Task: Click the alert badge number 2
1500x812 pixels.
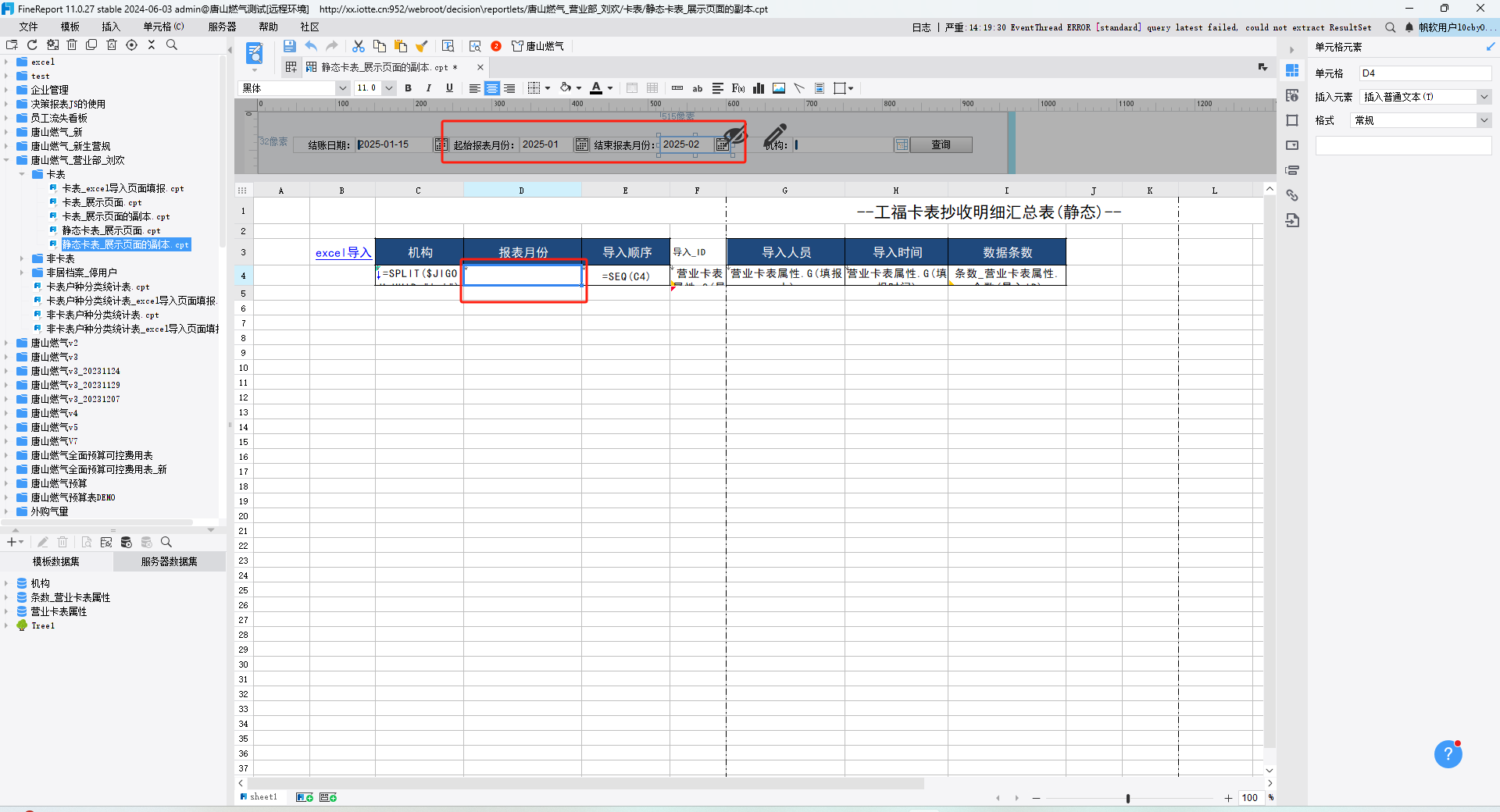Action: tap(496, 46)
